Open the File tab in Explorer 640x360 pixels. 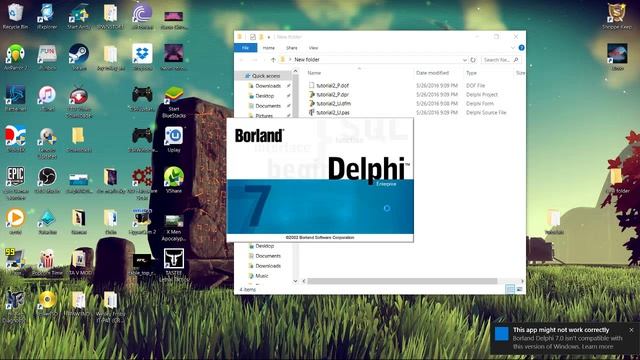click(x=245, y=48)
